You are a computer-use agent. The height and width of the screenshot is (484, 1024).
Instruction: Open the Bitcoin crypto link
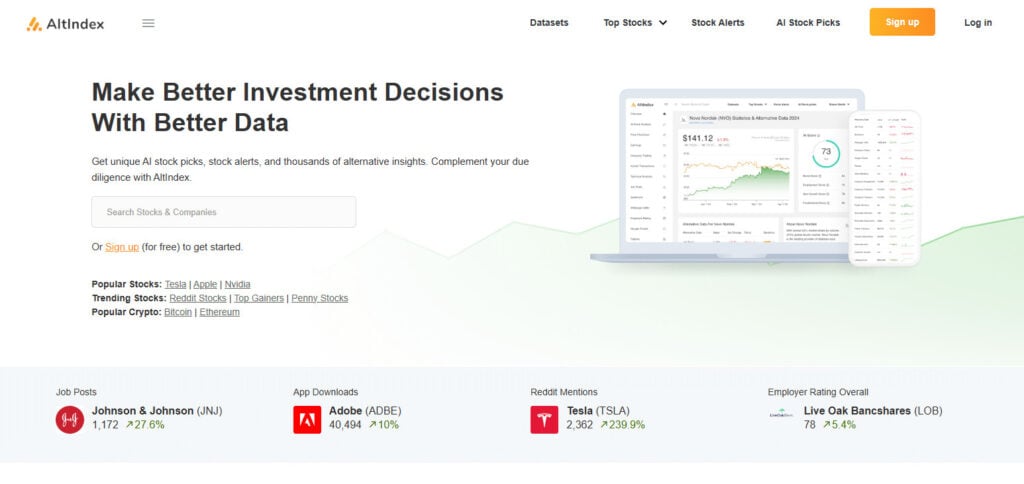pyautogui.click(x=178, y=312)
